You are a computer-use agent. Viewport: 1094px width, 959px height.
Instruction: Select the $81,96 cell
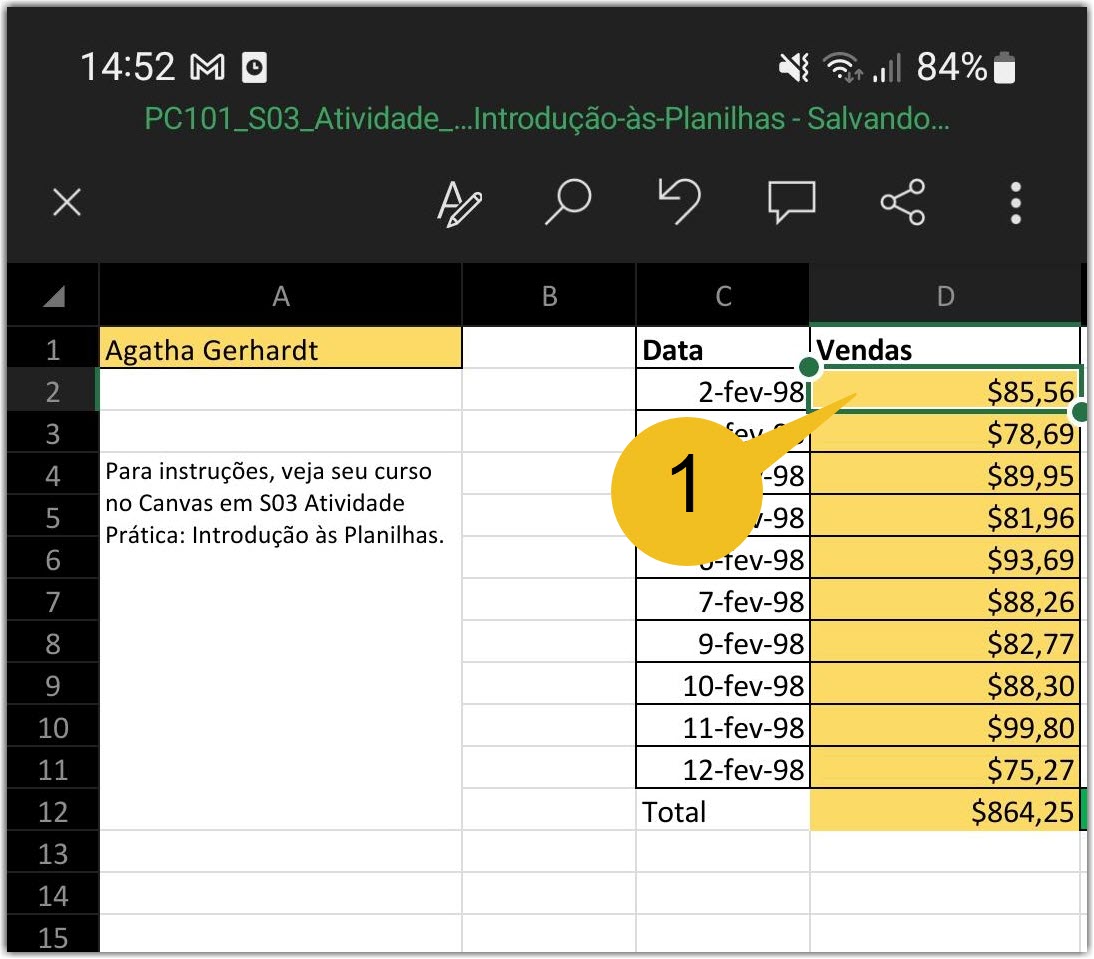(x=945, y=517)
